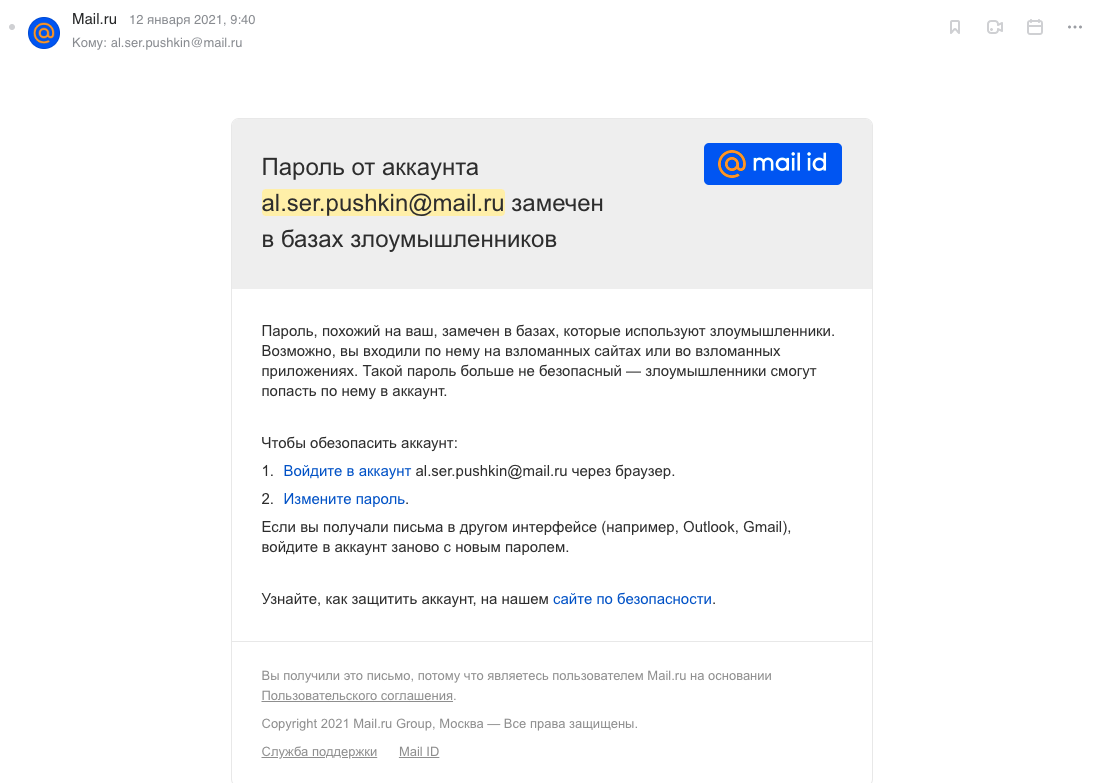Click the Mail ID footer link

pos(419,751)
